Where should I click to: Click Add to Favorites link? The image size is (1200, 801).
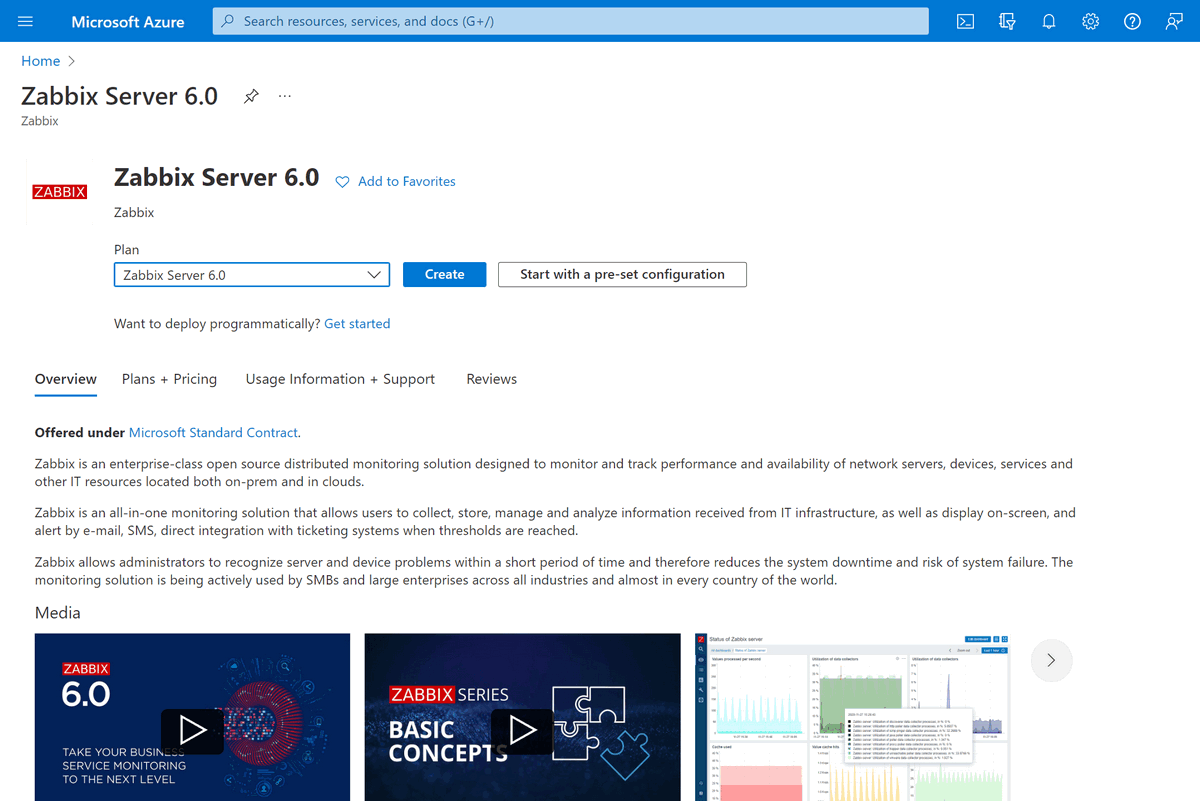pos(407,182)
